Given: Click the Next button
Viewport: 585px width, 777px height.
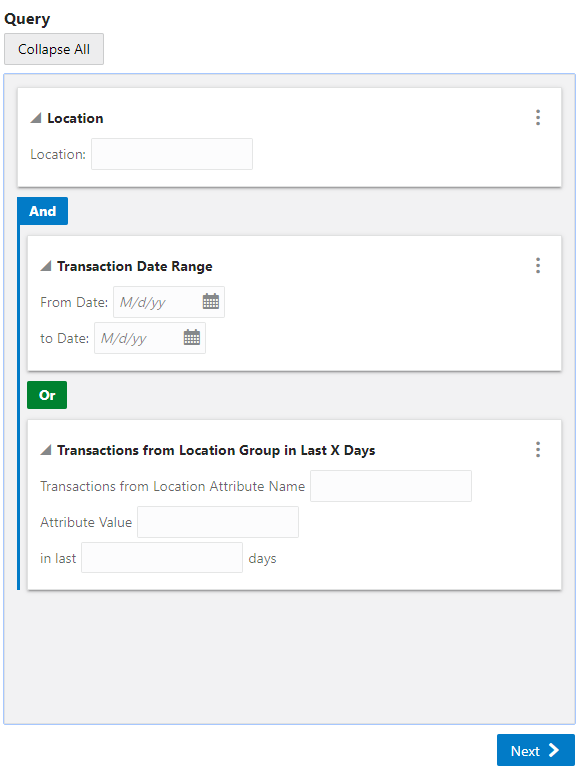Looking at the screenshot, I should click(x=536, y=750).
